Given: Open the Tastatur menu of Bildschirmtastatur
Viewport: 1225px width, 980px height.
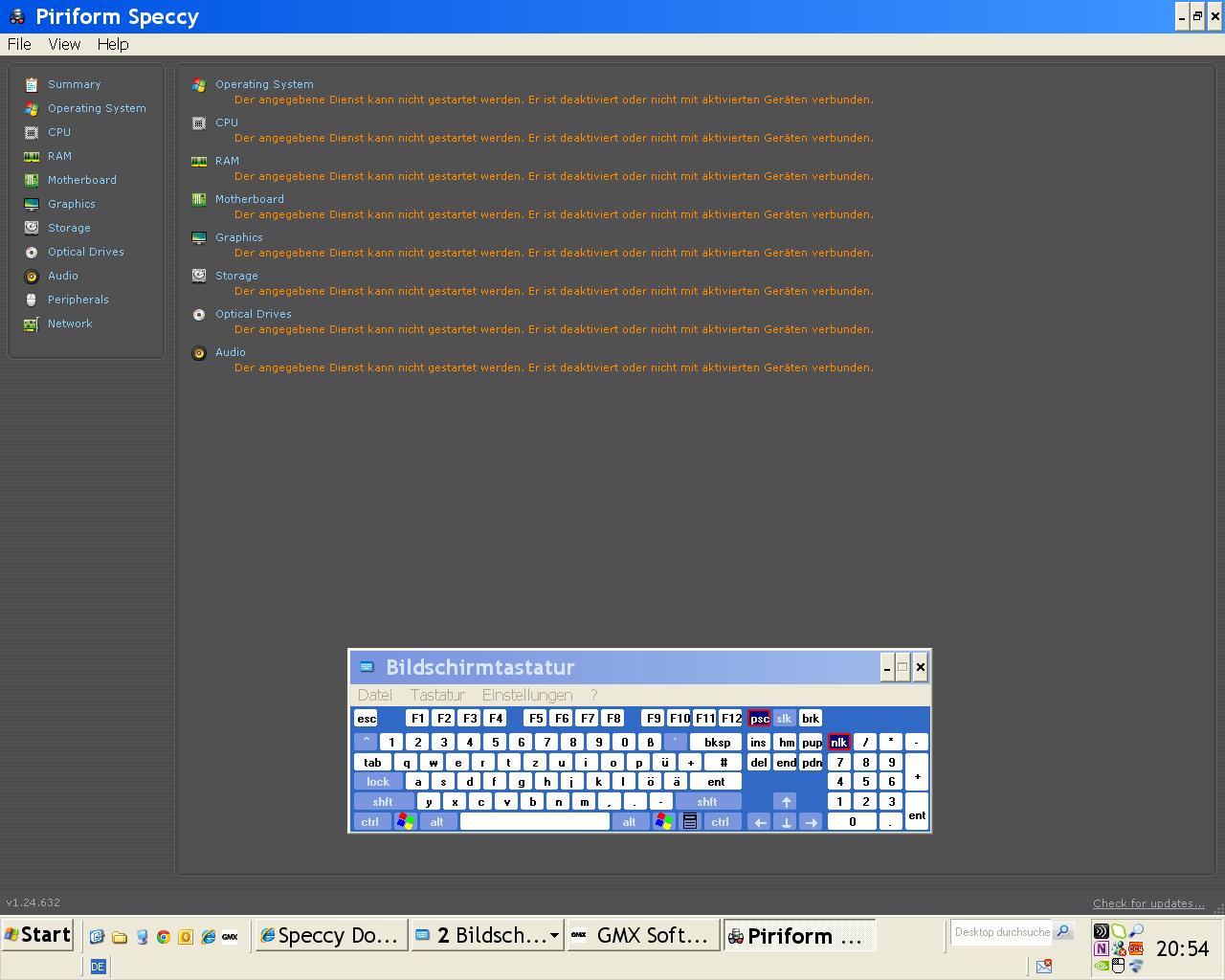Looking at the screenshot, I should [x=437, y=695].
